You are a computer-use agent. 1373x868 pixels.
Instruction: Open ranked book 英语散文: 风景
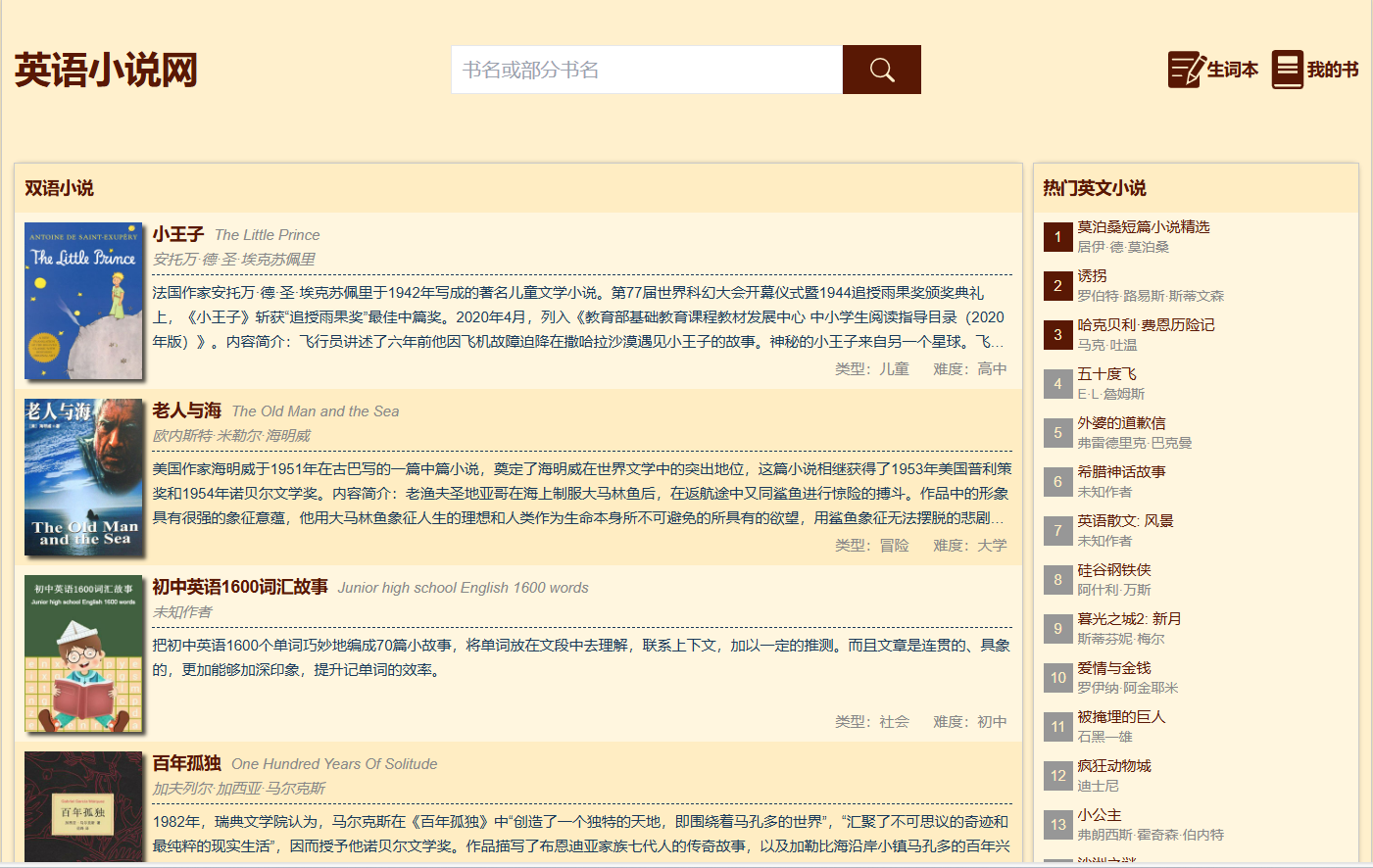1125,520
